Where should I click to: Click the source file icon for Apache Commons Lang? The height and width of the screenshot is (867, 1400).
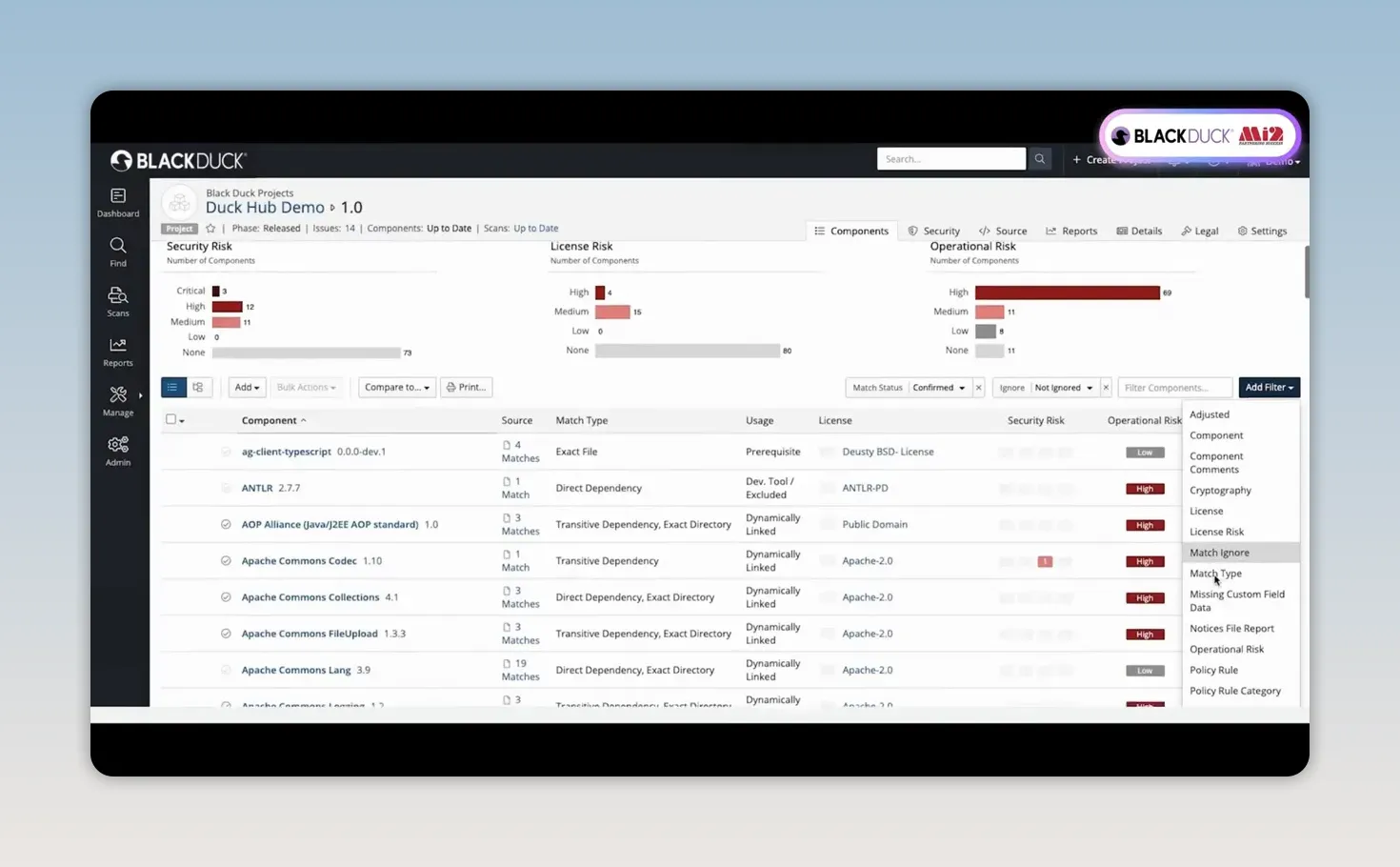(507, 663)
